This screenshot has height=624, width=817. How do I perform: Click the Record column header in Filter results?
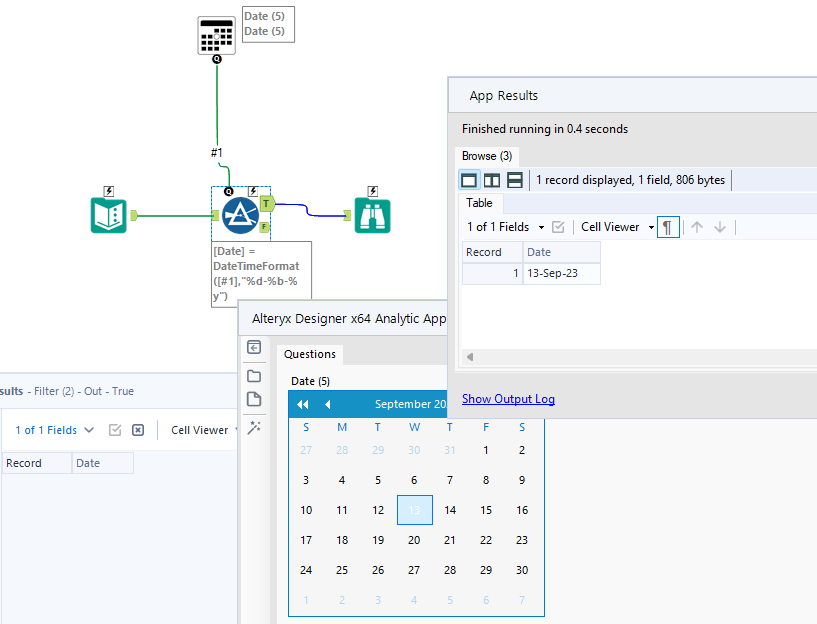(x=37, y=463)
